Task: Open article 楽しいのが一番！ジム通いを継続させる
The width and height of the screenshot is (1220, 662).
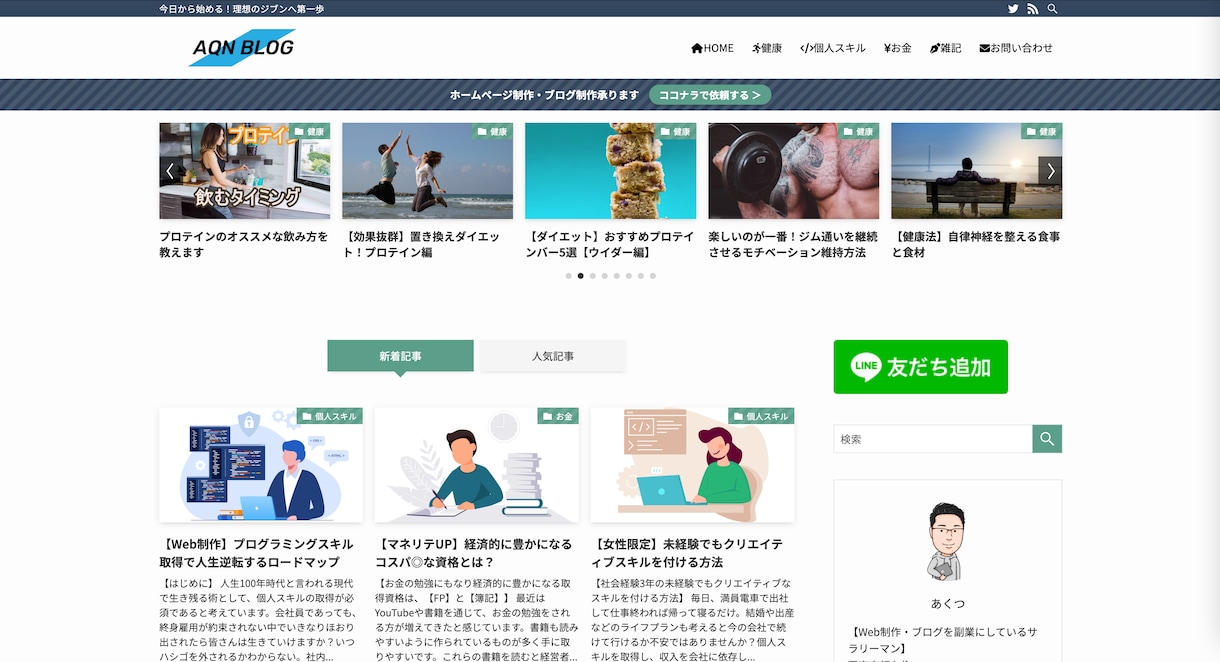Action: (793, 244)
